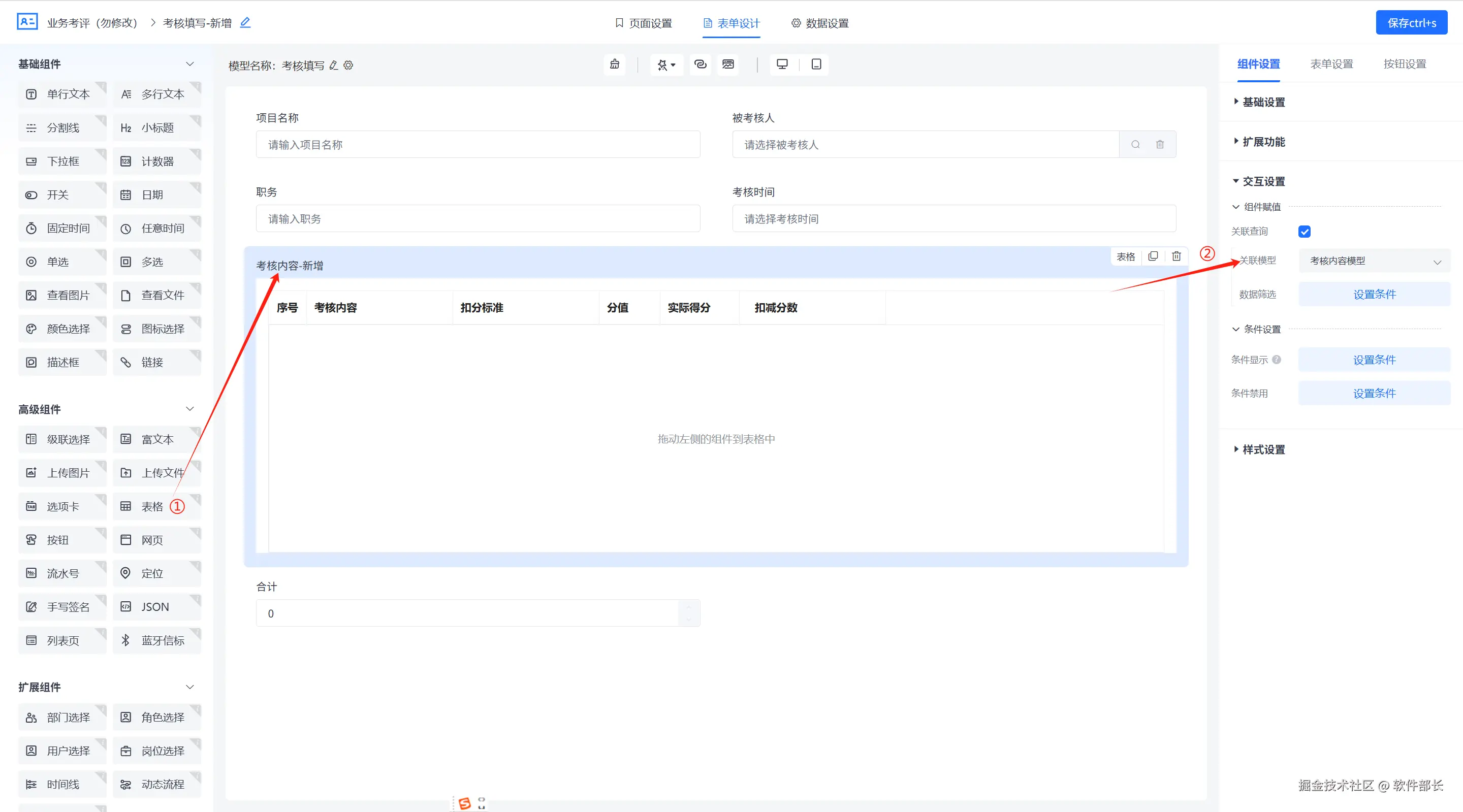The image size is (1463, 812).
Task: Click the trash icon on the table component
Action: click(1176, 256)
